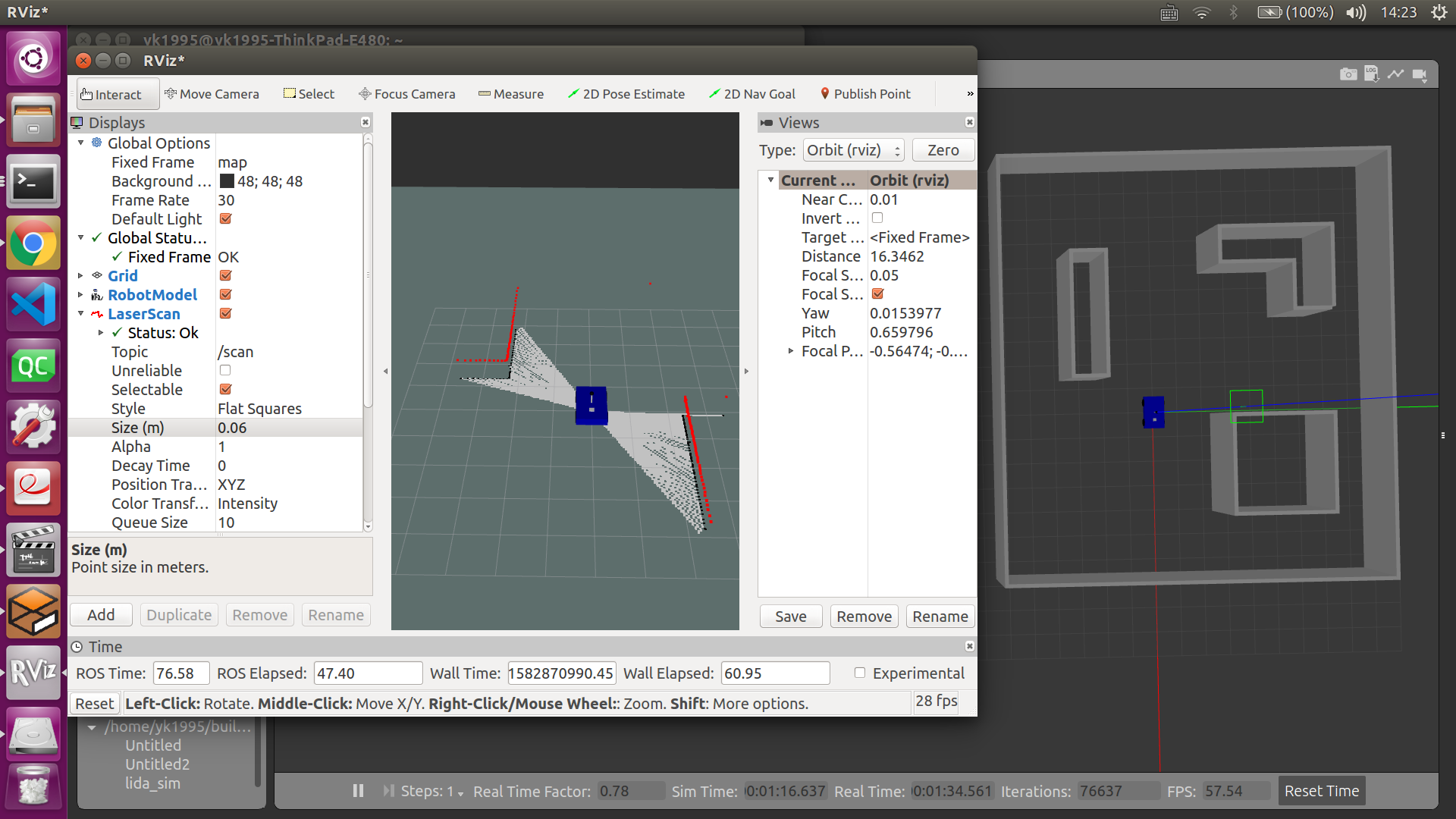Set a 2D Pose Estimate

tap(626, 94)
